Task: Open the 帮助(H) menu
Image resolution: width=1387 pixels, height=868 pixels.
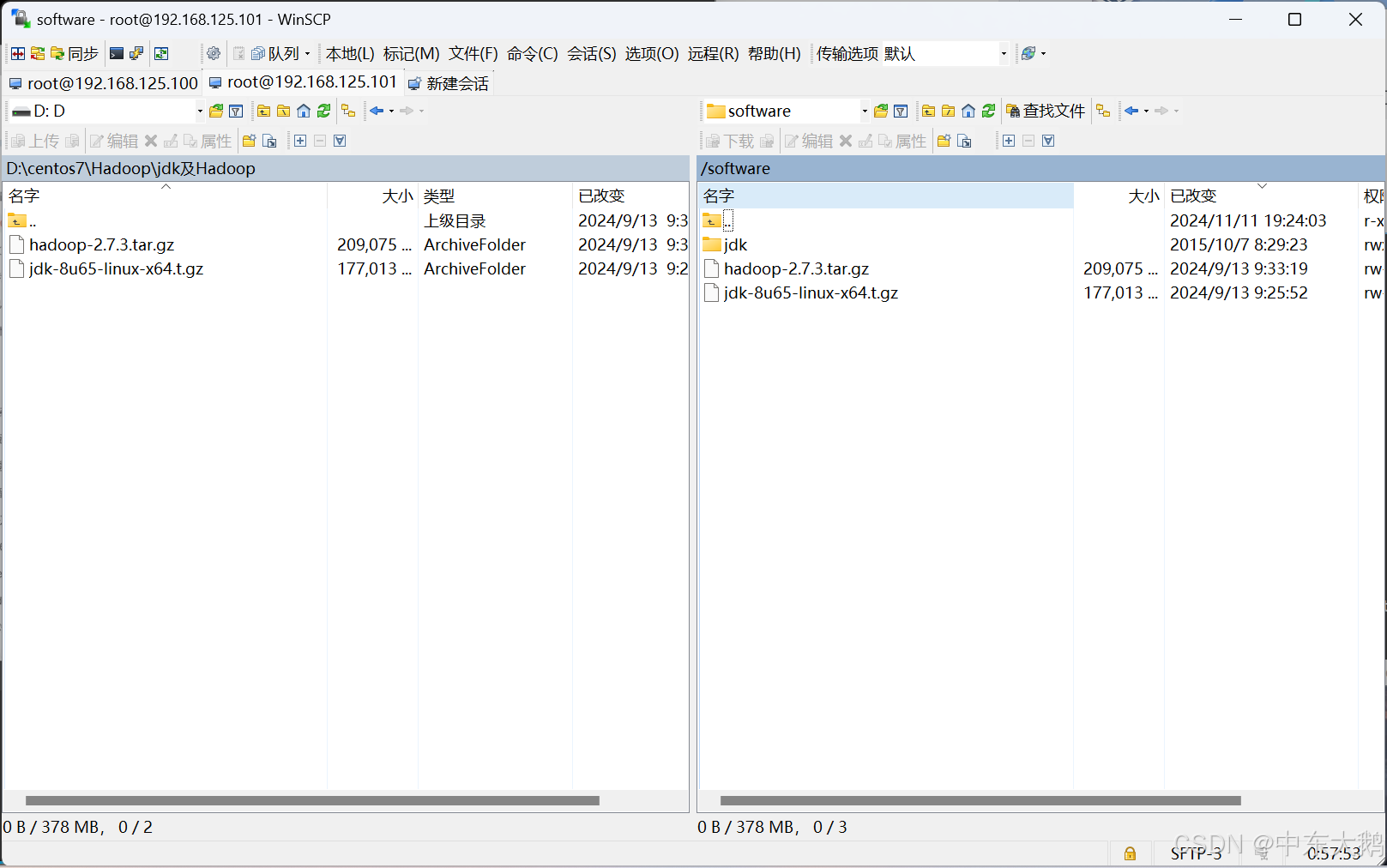Action: [775, 54]
